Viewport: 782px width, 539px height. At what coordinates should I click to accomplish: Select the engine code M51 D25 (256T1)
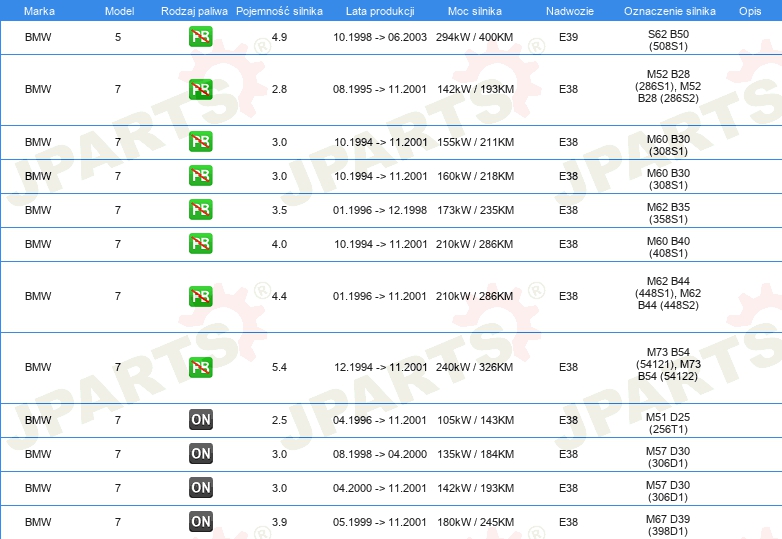668,423
